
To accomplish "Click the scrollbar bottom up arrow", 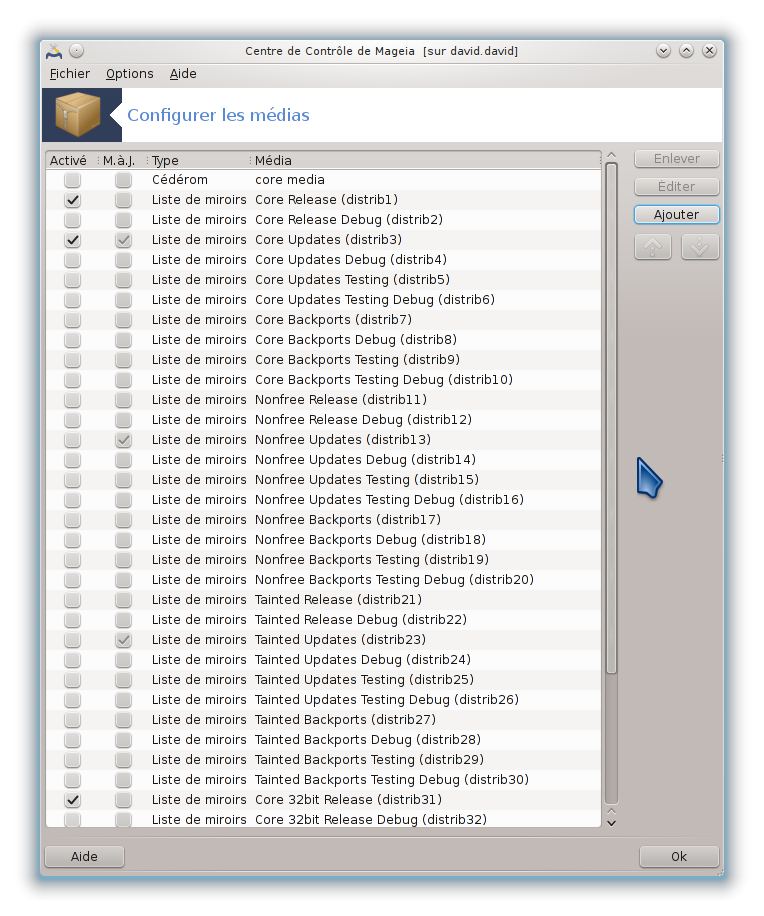I will click(611, 811).
